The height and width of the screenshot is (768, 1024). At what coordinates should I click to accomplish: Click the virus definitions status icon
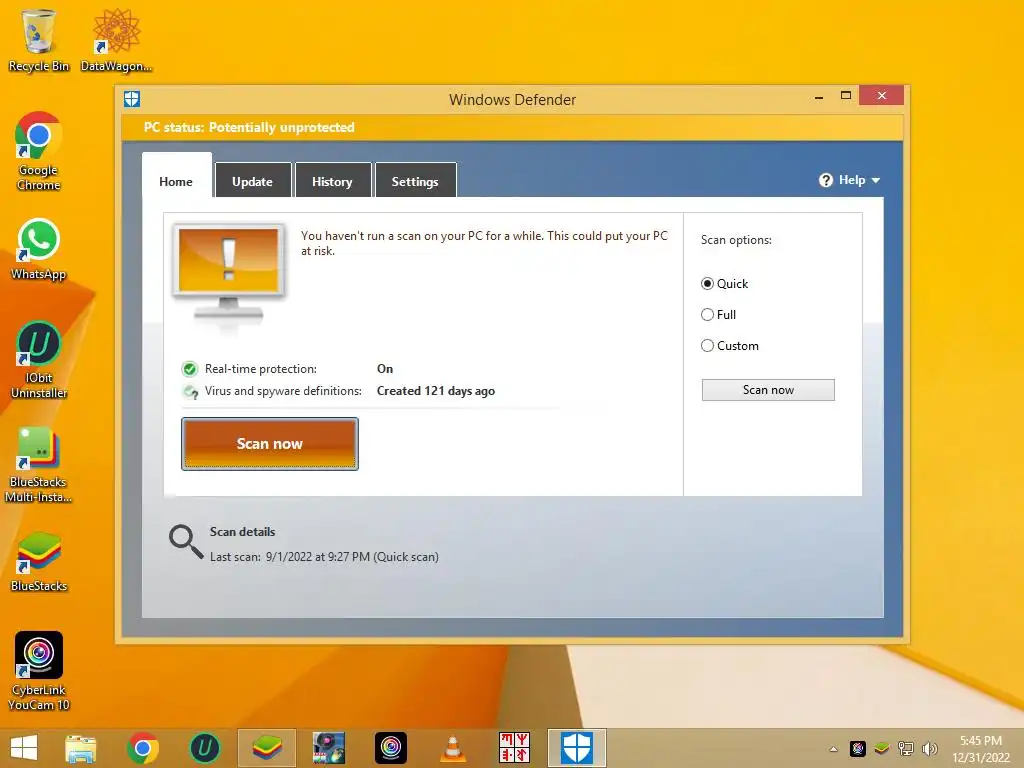(191, 392)
